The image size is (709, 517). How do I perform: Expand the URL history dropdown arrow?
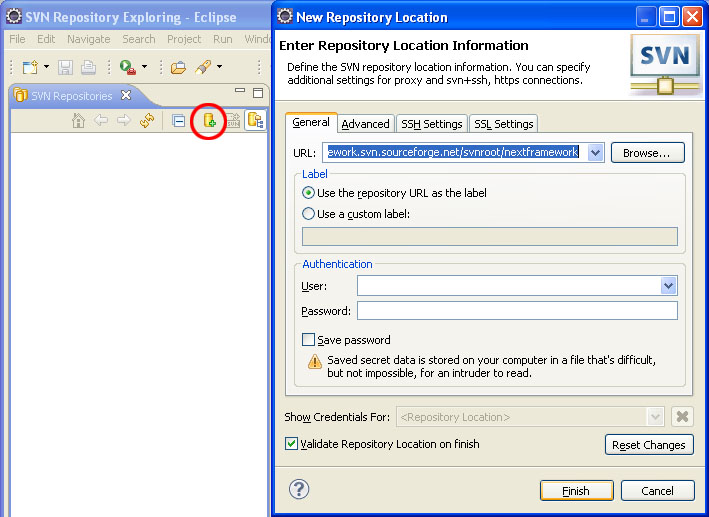[x=596, y=152]
